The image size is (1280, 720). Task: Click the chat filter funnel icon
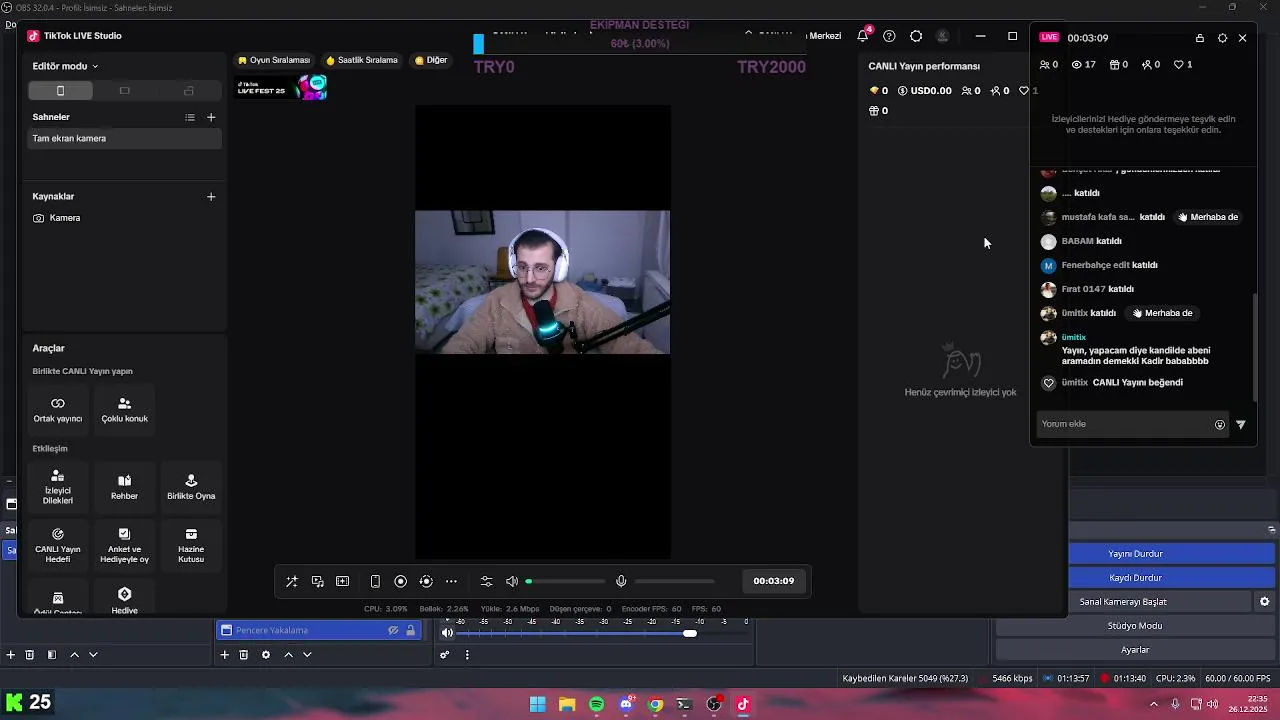click(1241, 425)
